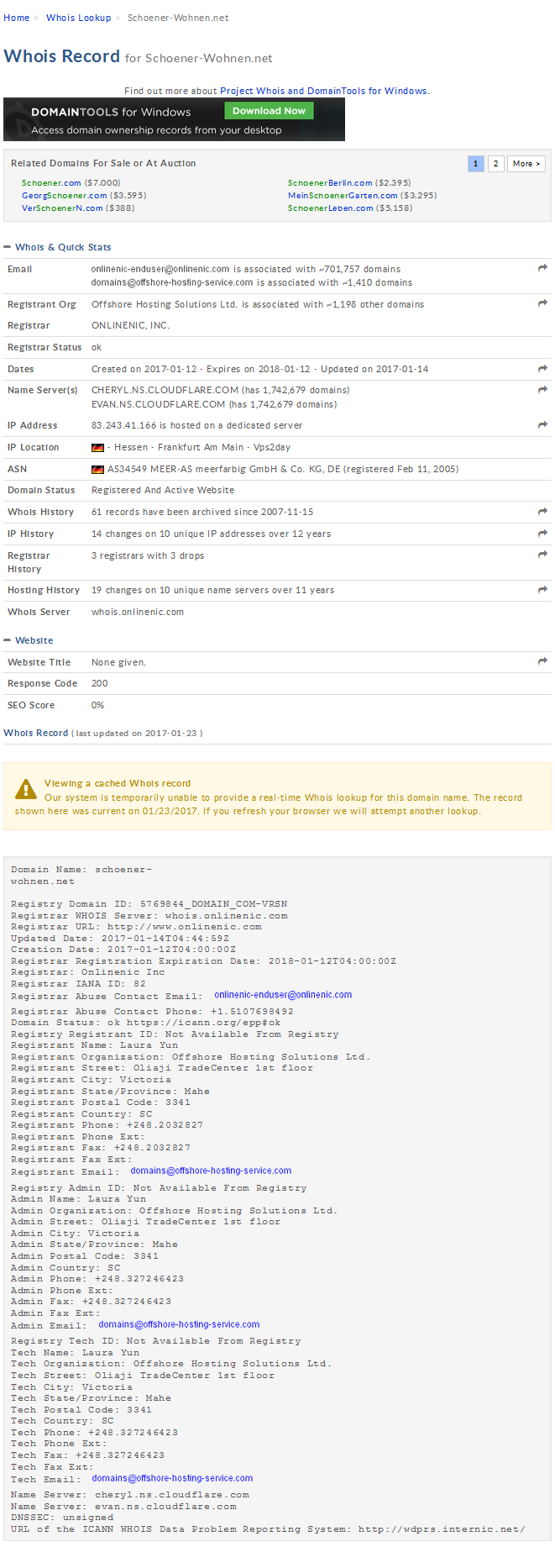The width and height of the screenshot is (555, 1568).
Task: Go to page 1 of related domains
Action: (475, 164)
